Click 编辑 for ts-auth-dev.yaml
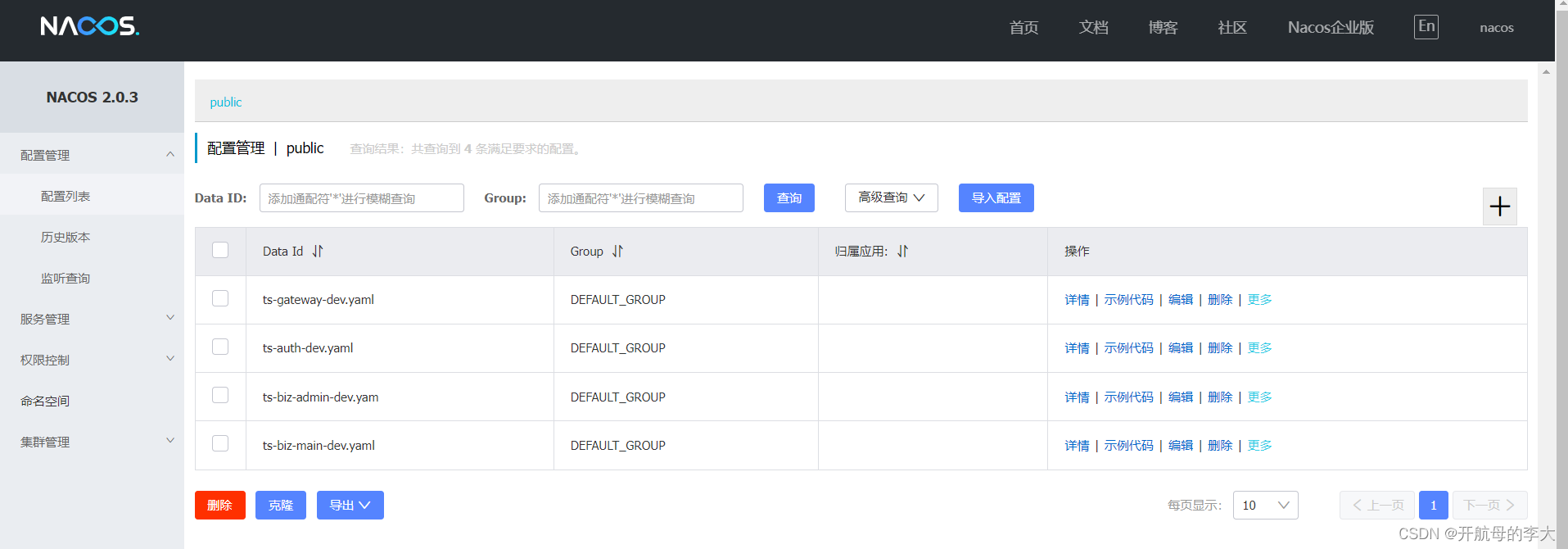 tap(1180, 348)
